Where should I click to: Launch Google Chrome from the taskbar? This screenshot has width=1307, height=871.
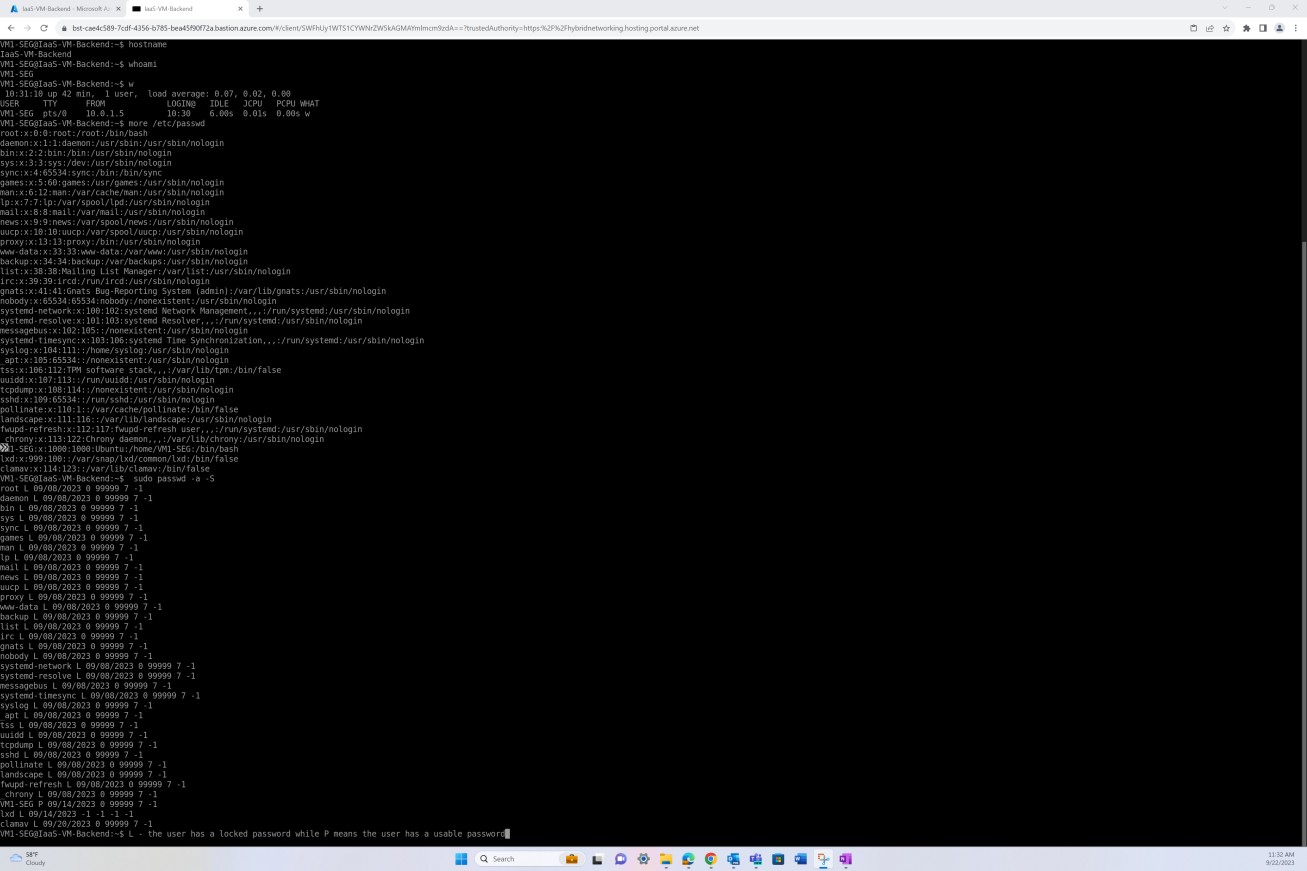pyautogui.click(x=711, y=858)
